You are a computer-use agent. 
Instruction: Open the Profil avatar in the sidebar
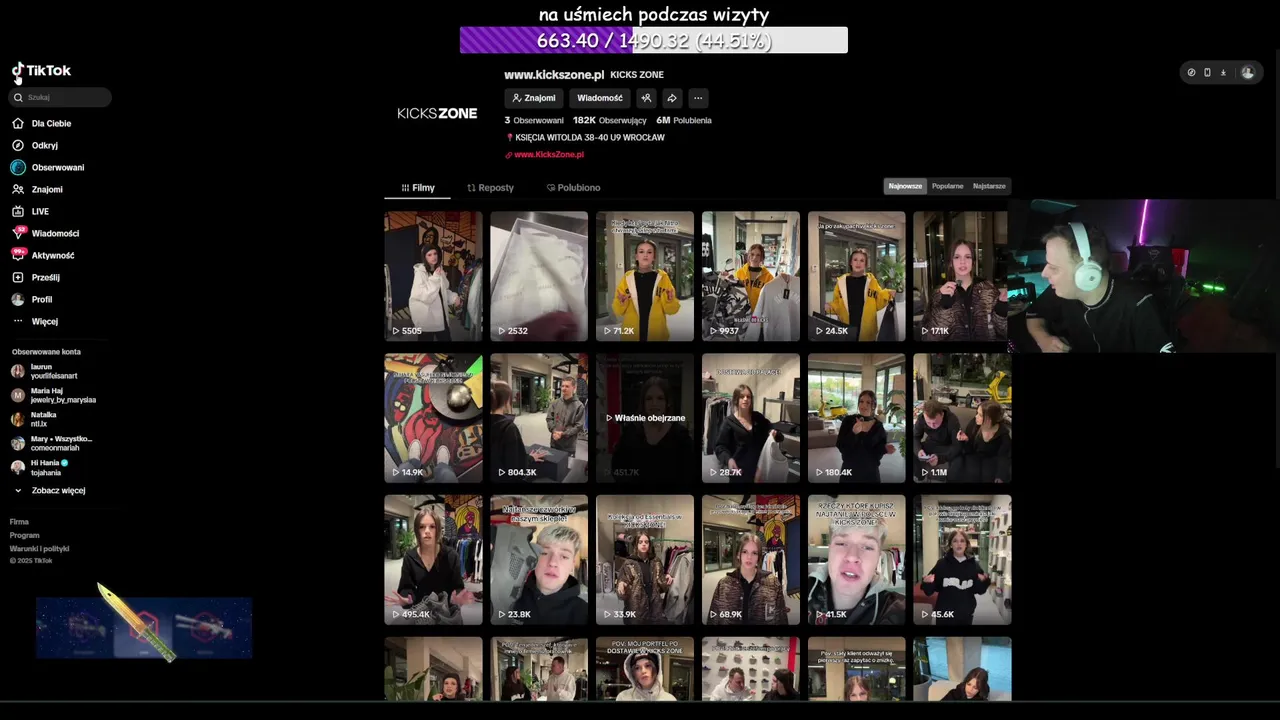click(18, 299)
